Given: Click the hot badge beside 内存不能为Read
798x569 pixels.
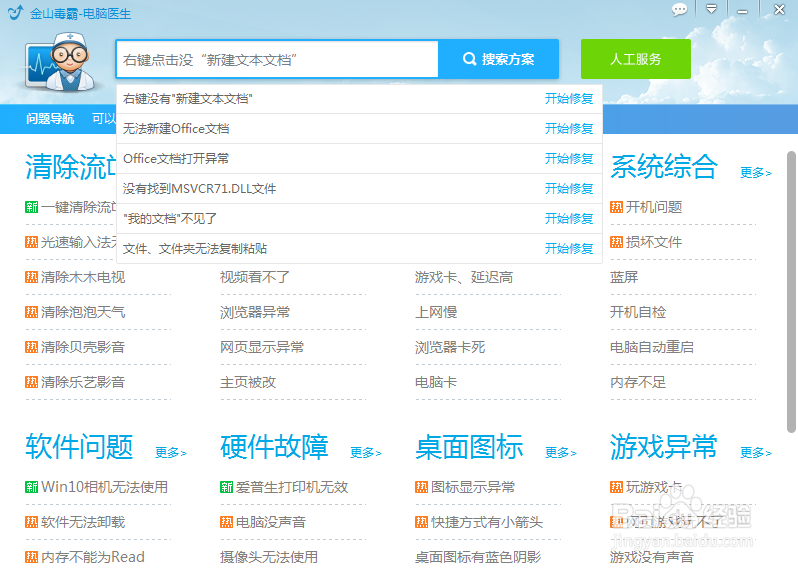Looking at the screenshot, I should 32,557.
